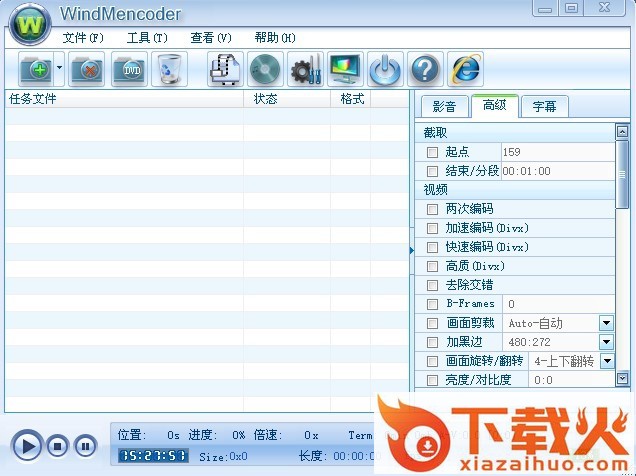Viewport: 636px width, 476px height.
Task: Enable 亮度/对比度 checkbox
Action: [432, 380]
